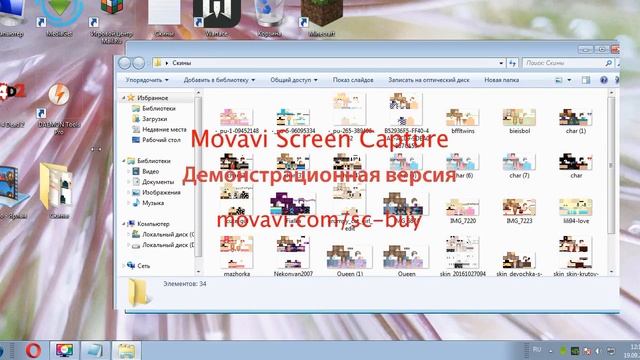Open the Help question mark icon

tap(604, 80)
